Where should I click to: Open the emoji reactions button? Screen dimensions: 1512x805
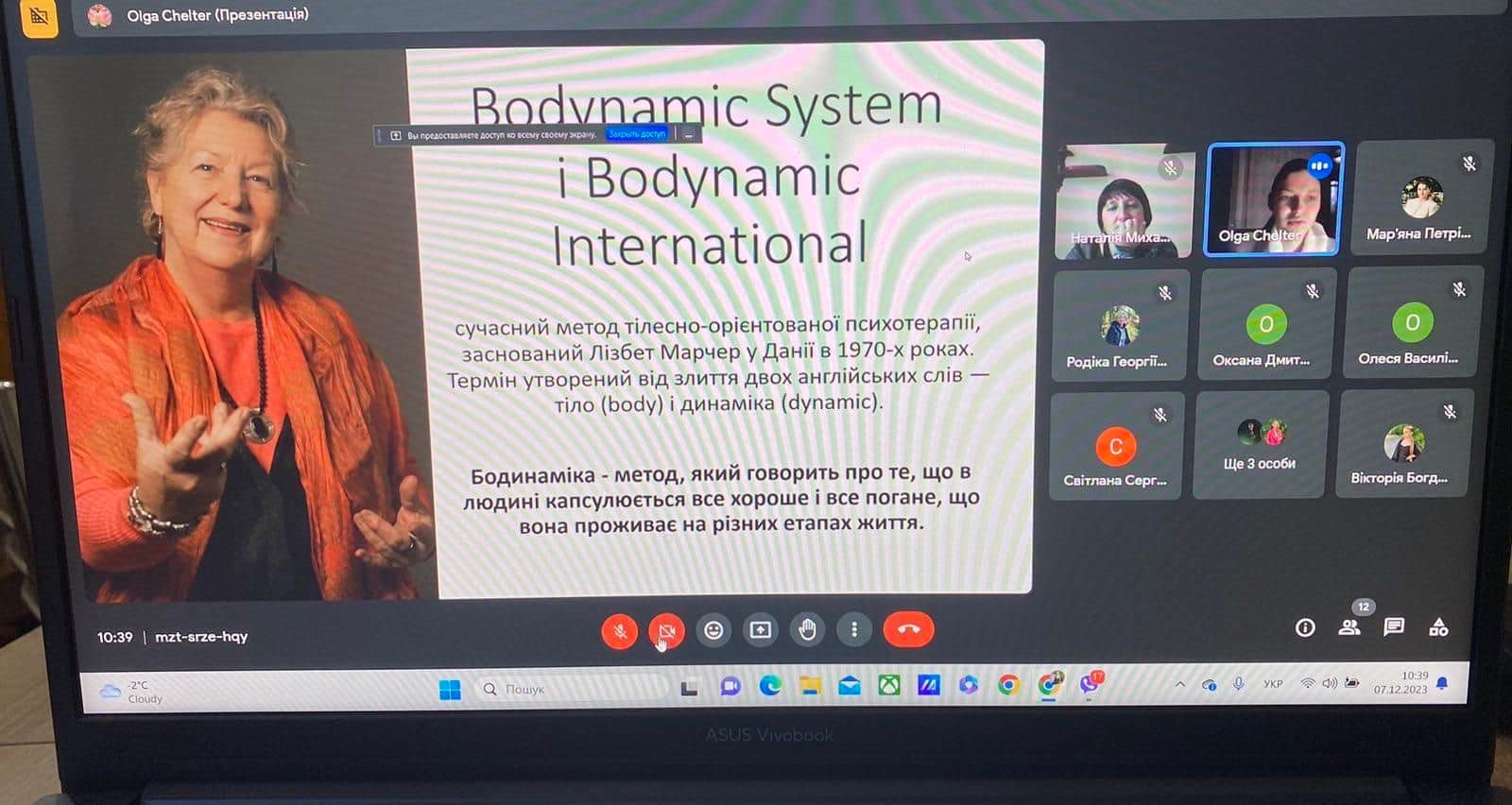[713, 629]
